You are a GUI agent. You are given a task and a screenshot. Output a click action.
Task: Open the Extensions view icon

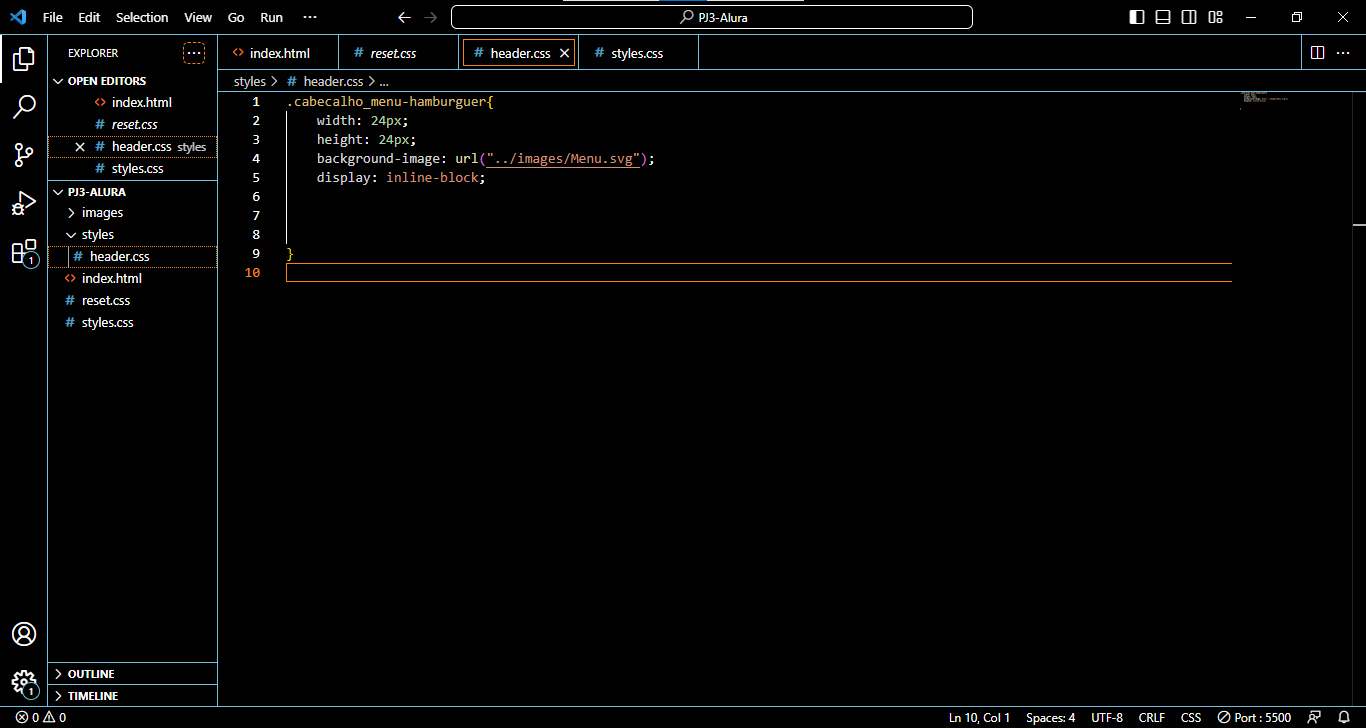[x=24, y=252]
